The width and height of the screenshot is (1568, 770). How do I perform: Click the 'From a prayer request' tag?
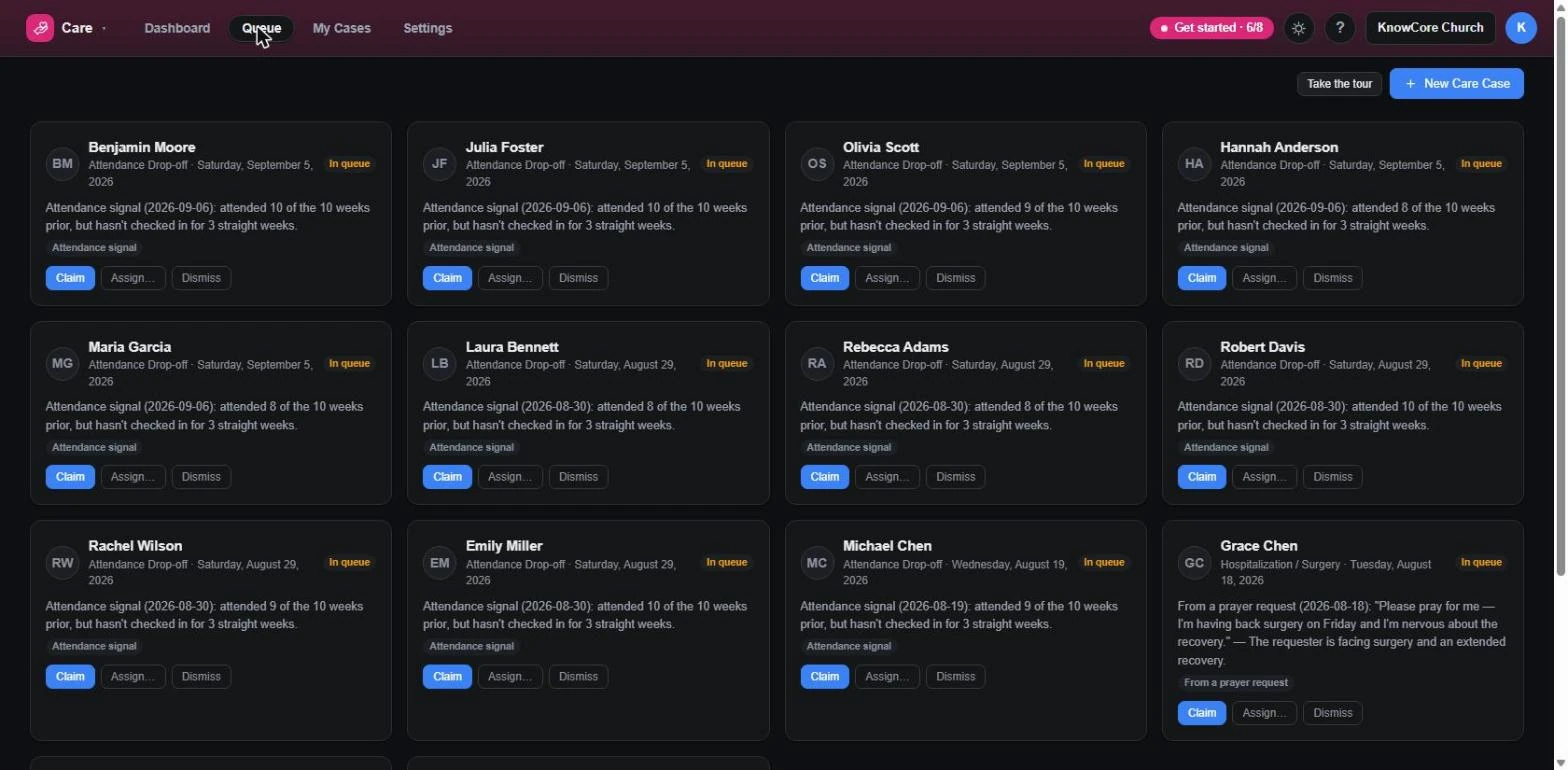[x=1236, y=683]
